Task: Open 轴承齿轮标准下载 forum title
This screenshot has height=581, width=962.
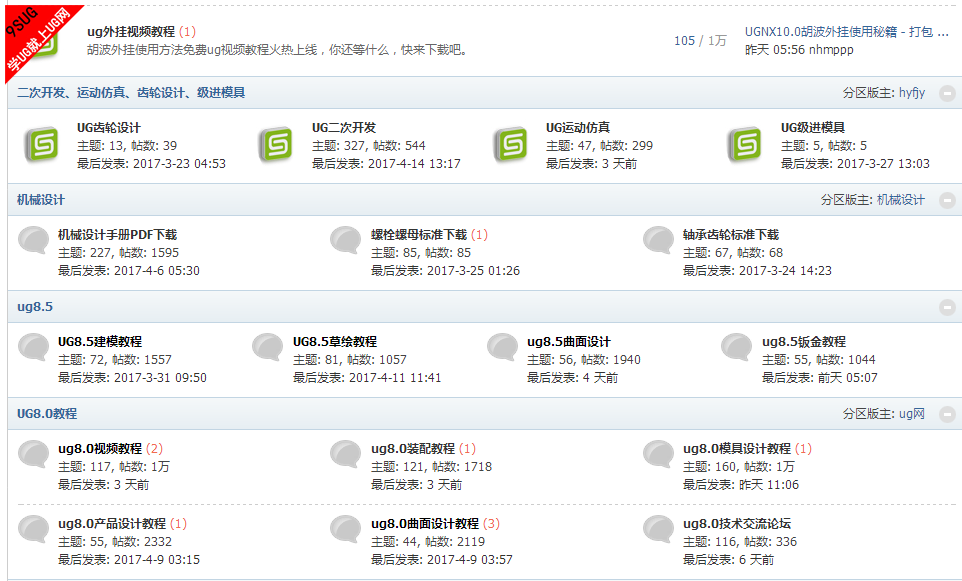Action: (731, 235)
